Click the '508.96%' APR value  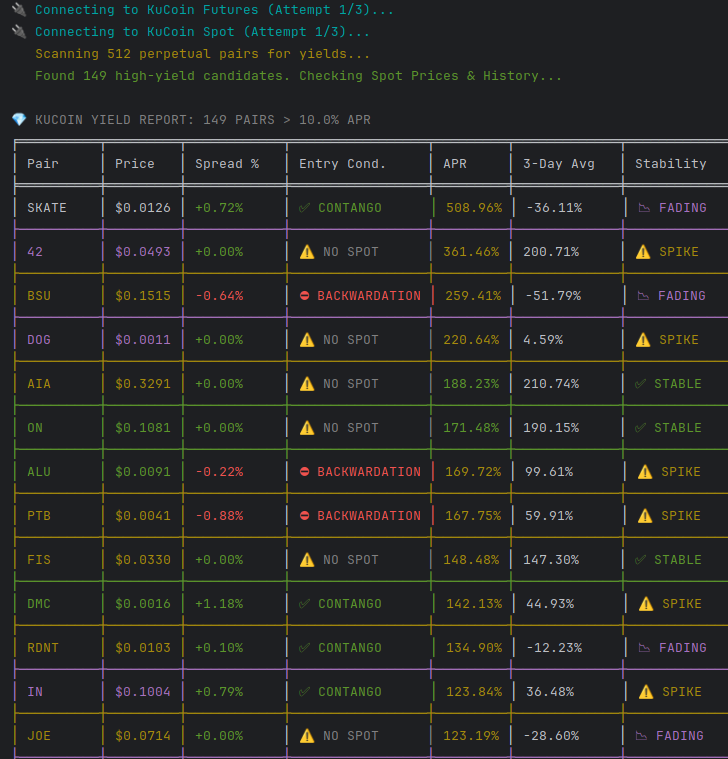(x=474, y=208)
